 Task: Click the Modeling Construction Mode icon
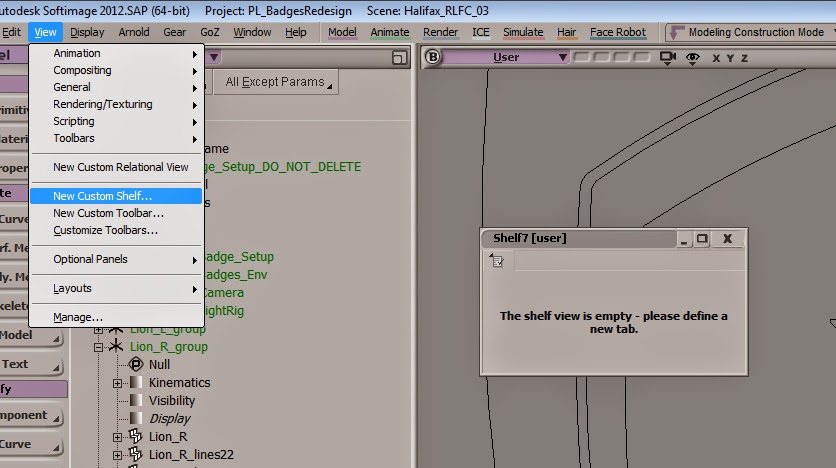(x=677, y=33)
